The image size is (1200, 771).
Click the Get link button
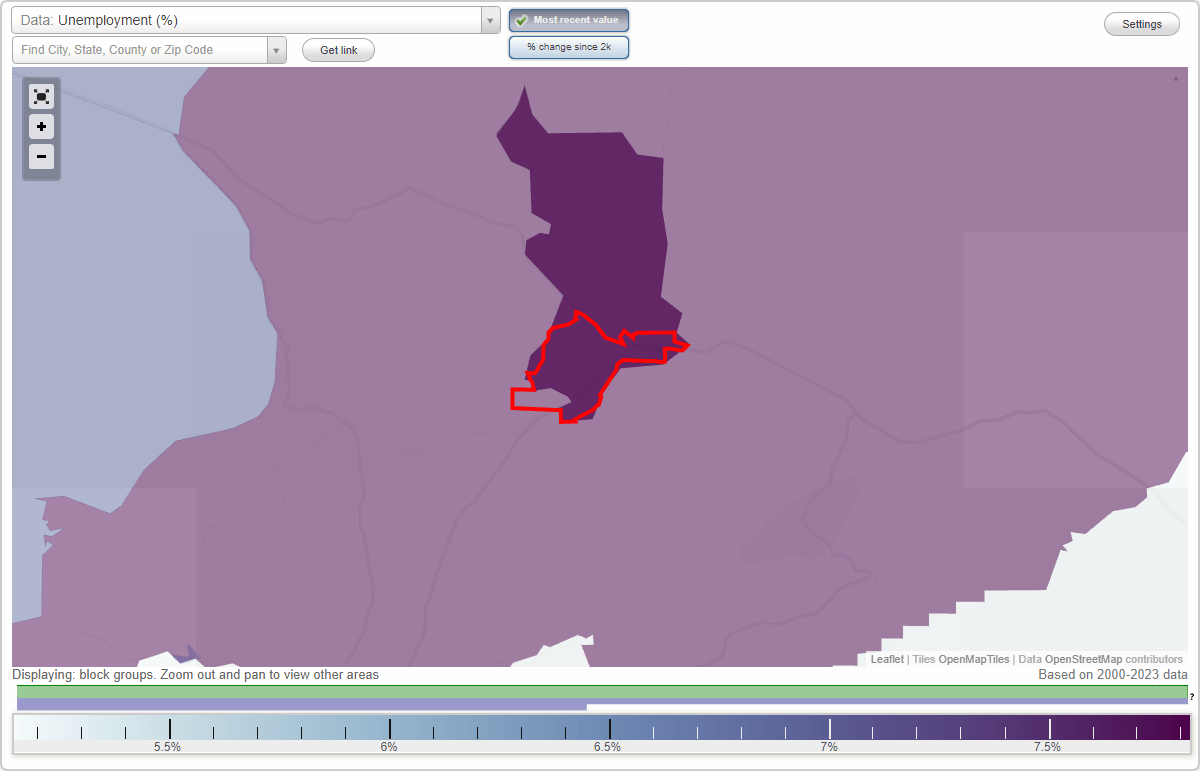[x=338, y=49]
